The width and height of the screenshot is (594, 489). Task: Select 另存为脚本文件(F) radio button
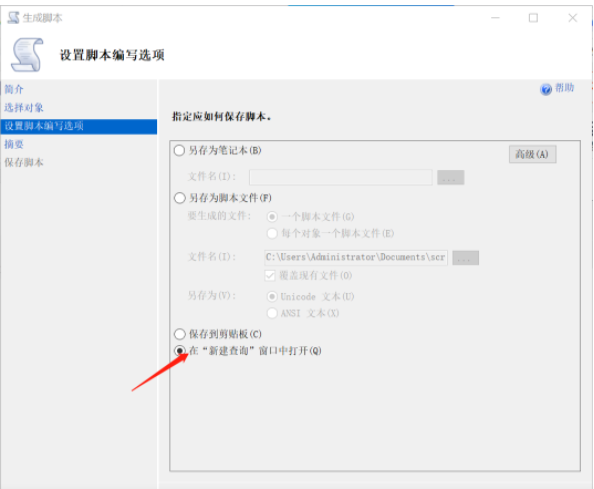[x=179, y=198]
